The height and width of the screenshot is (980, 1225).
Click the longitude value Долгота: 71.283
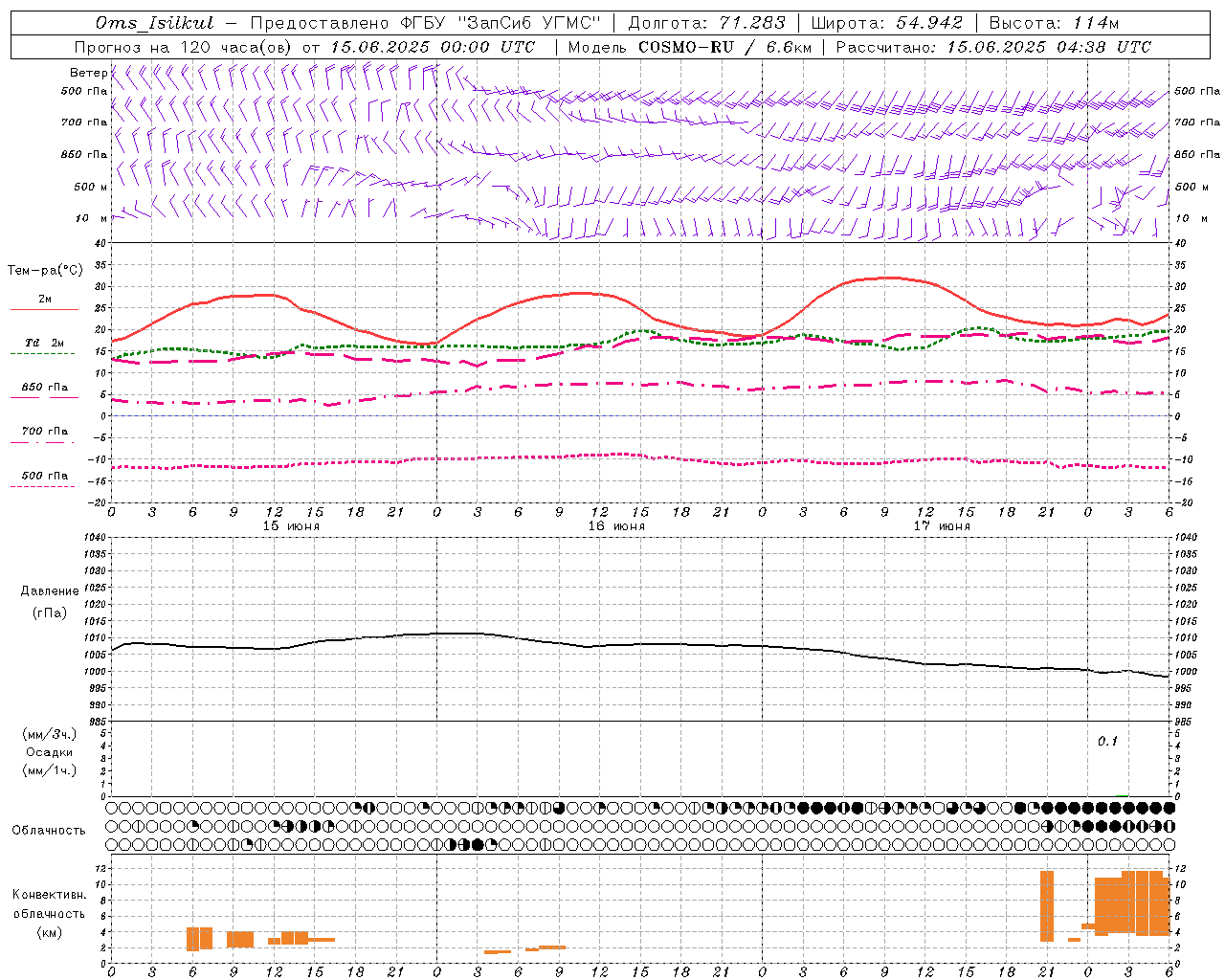click(706, 23)
